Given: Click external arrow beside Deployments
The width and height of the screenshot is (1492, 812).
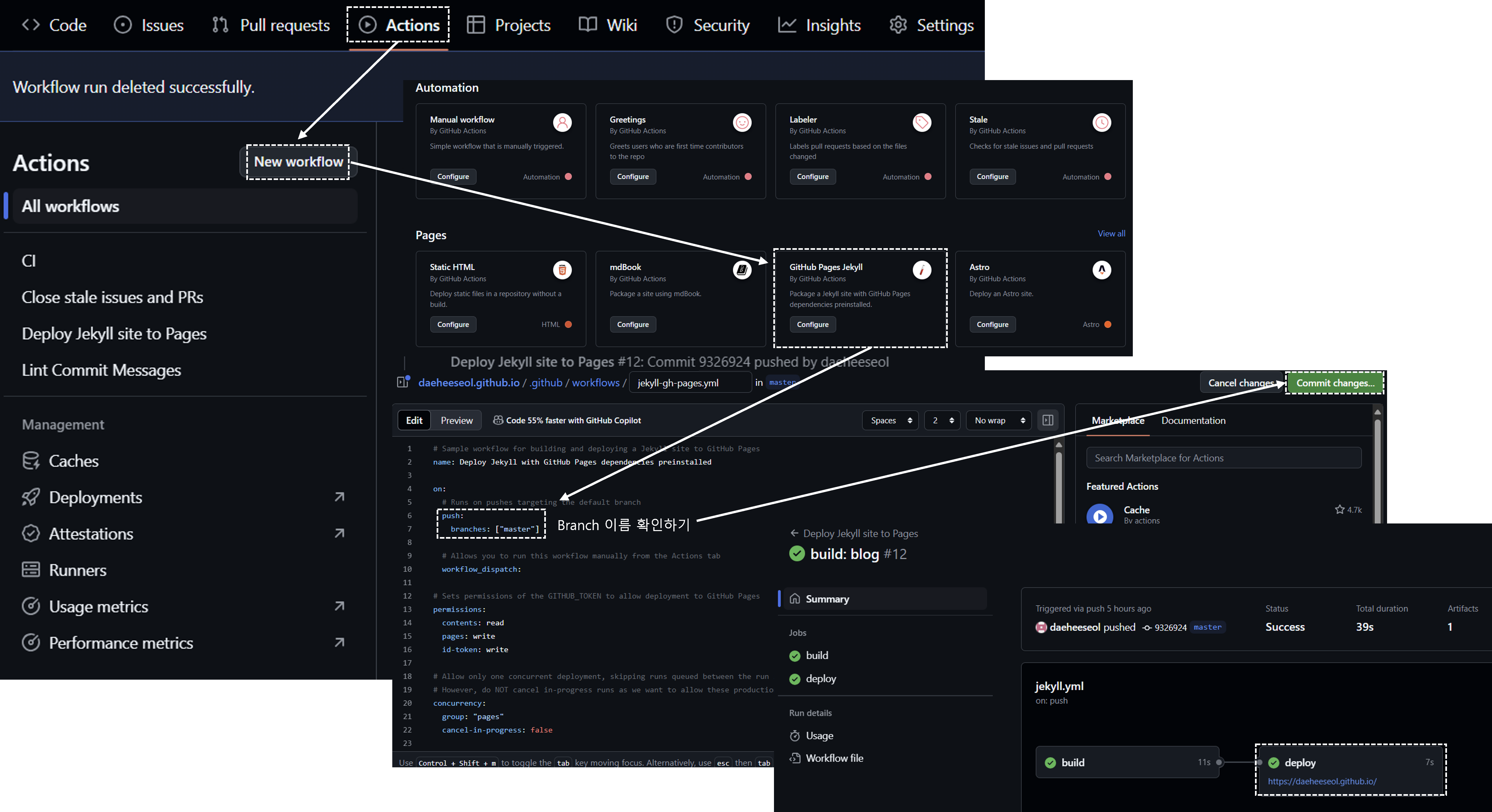Looking at the screenshot, I should (339, 497).
